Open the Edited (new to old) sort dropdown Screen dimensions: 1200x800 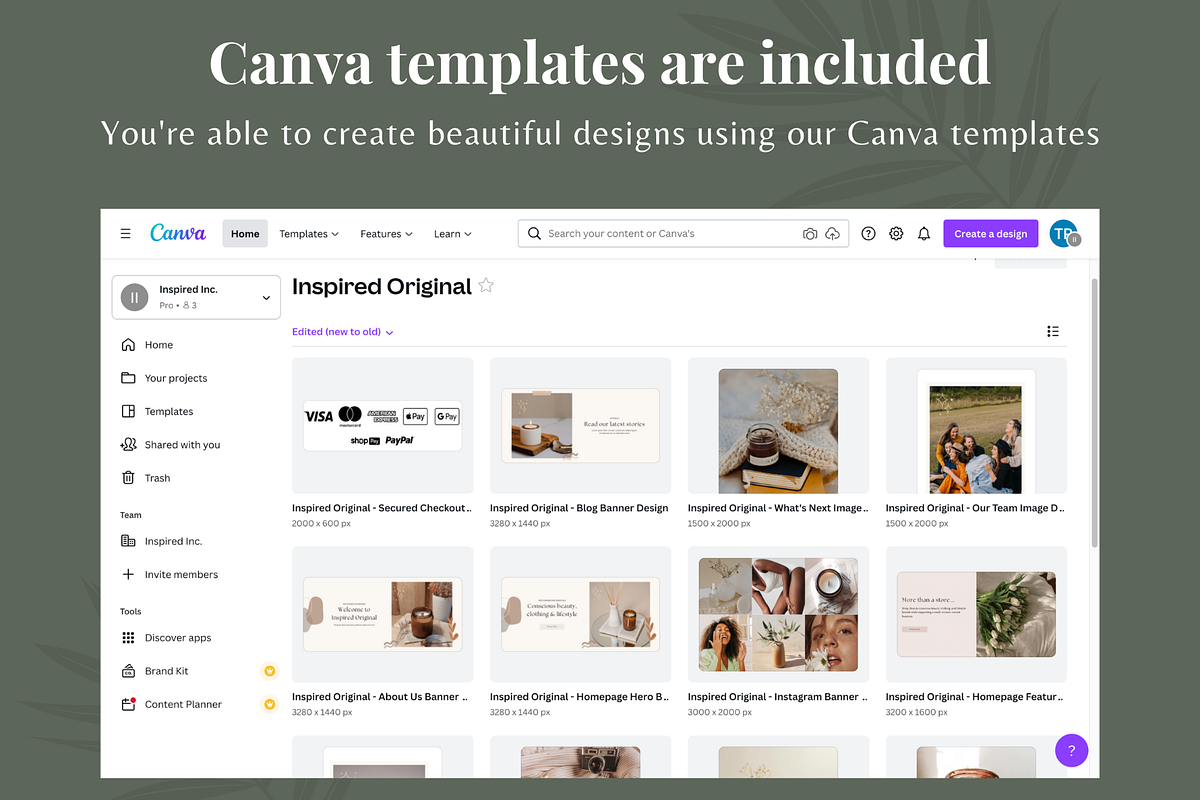(x=343, y=332)
